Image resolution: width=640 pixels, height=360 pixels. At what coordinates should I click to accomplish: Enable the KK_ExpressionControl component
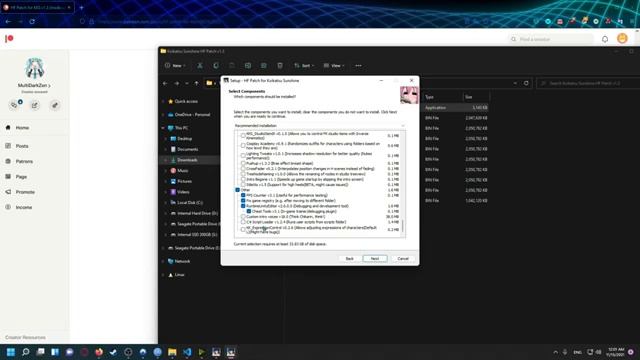pyautogui.click(x=243, y=229)
